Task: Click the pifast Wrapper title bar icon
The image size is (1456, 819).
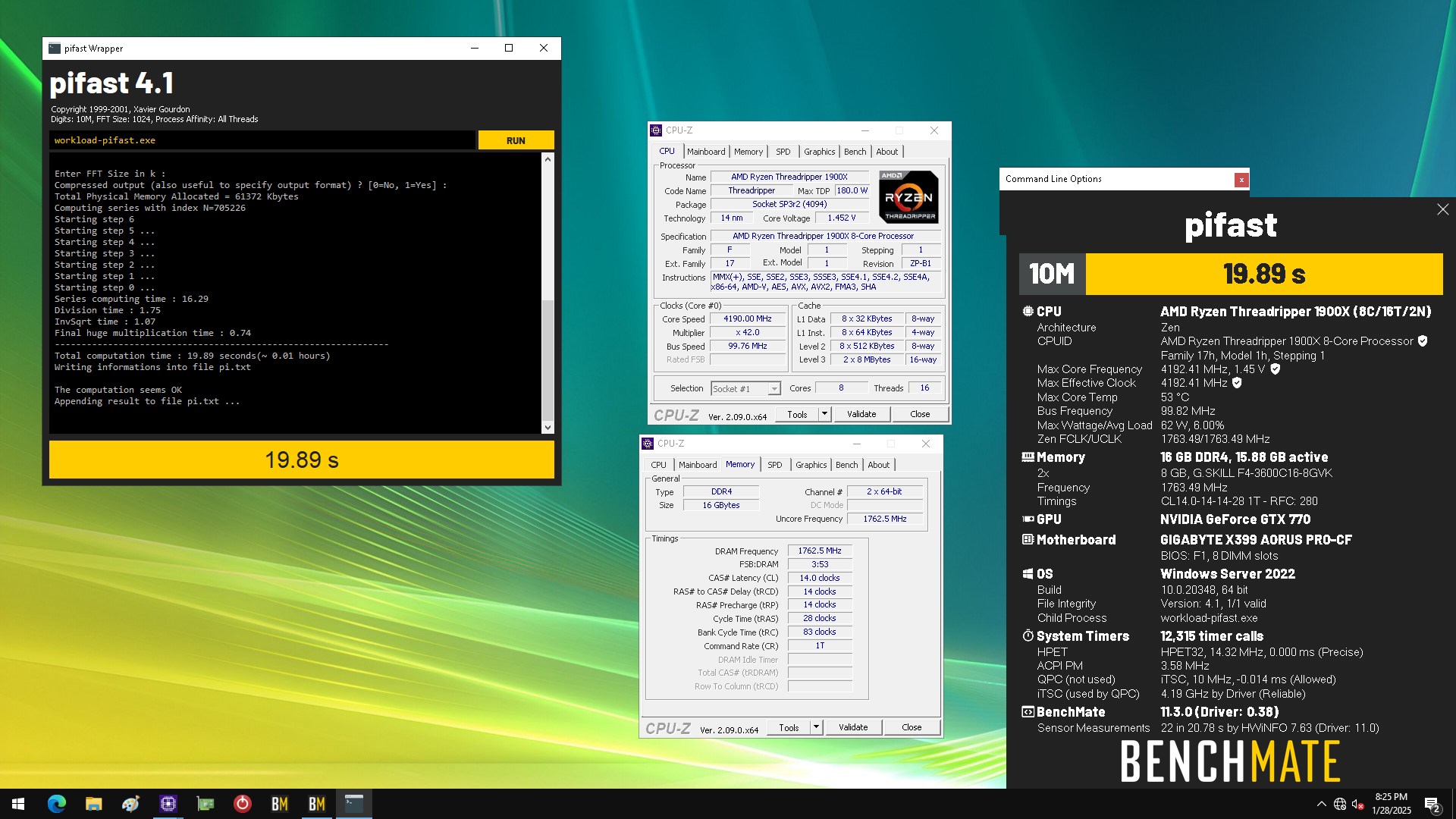Action: click(55, 49)
